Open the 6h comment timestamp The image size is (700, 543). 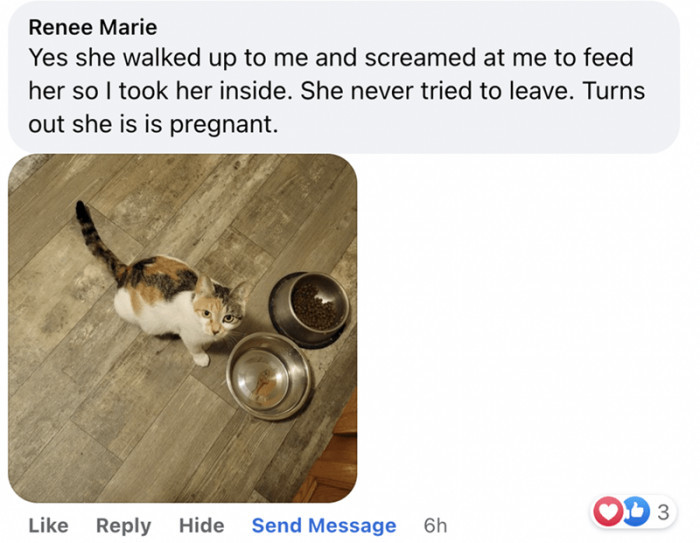pyautogui.click(x=435, y=526)
